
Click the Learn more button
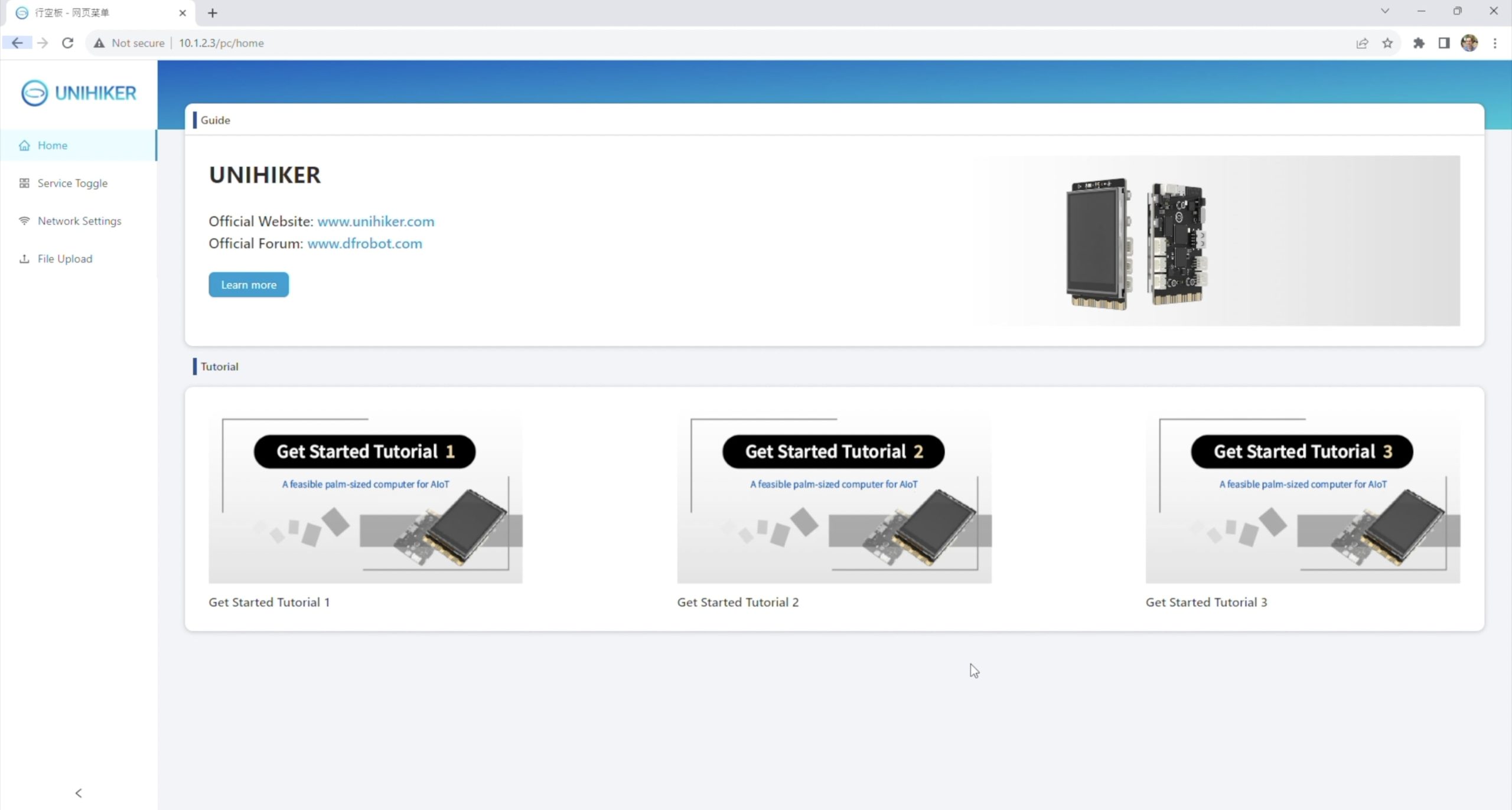(248, 285)
